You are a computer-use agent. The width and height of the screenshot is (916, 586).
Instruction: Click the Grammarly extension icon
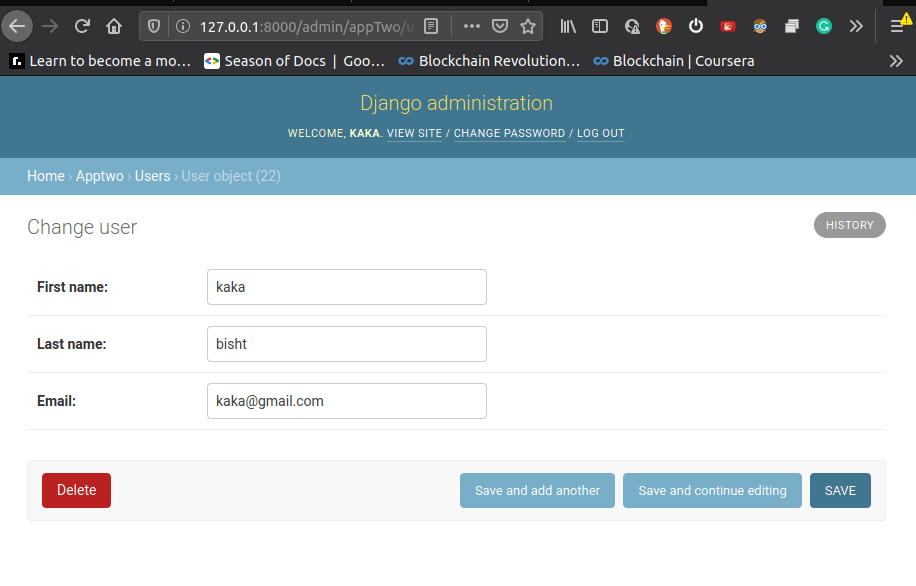(824, 26)
